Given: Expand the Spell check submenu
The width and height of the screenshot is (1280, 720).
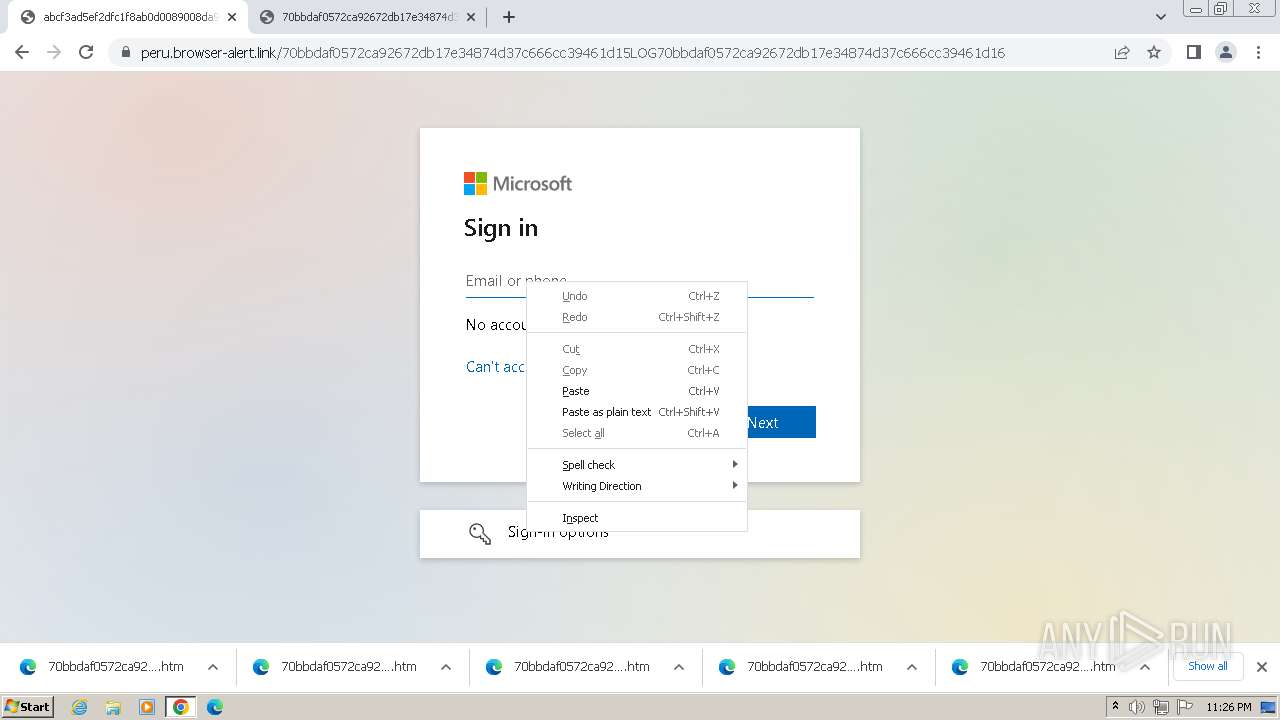Looking at the screenshot, I should (637, 465).
